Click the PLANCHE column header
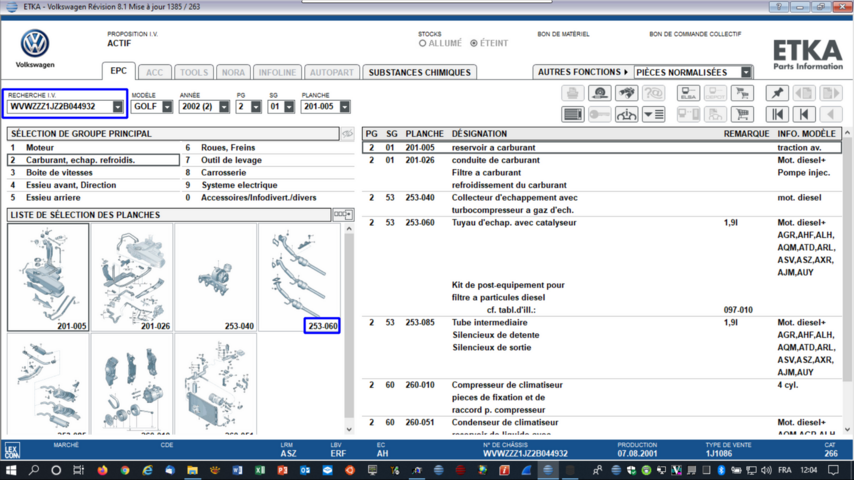854x480 pixels. tap(424, 133)
